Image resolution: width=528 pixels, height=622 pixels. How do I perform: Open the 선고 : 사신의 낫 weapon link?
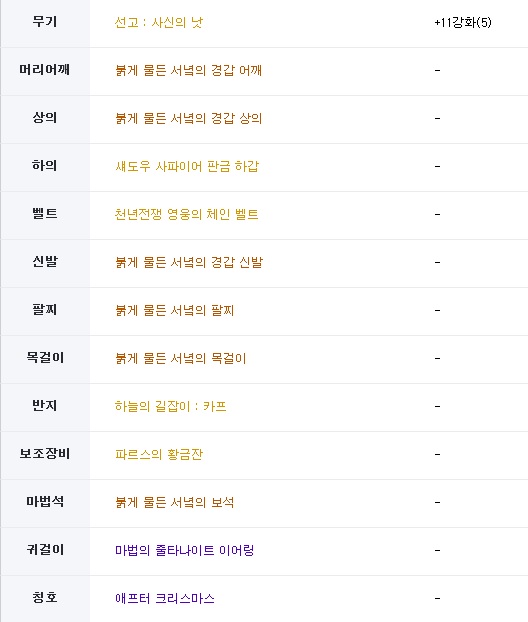tap(159, 22)
